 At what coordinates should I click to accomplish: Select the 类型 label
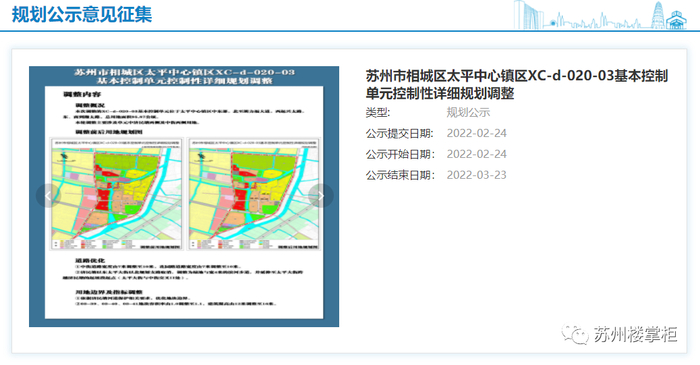pyautogui.click(x=378, y=112)
